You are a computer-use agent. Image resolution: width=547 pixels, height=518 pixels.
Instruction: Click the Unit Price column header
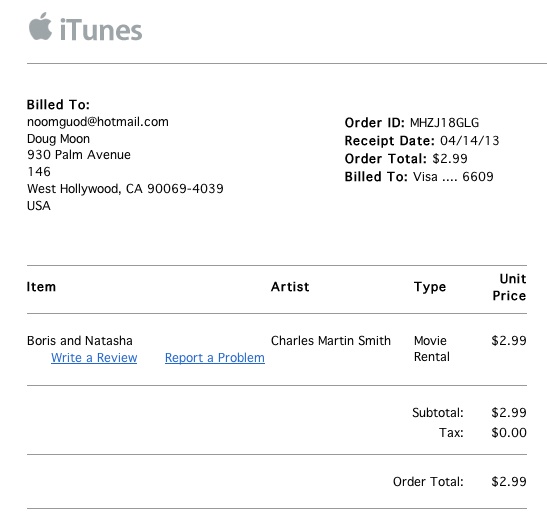coord(509,287)
